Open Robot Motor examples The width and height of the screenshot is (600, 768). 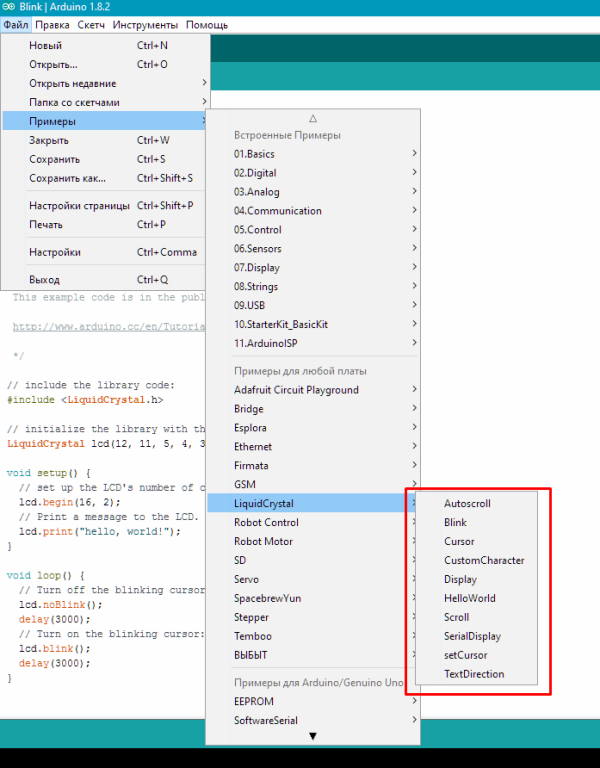[x=313, y=541]
